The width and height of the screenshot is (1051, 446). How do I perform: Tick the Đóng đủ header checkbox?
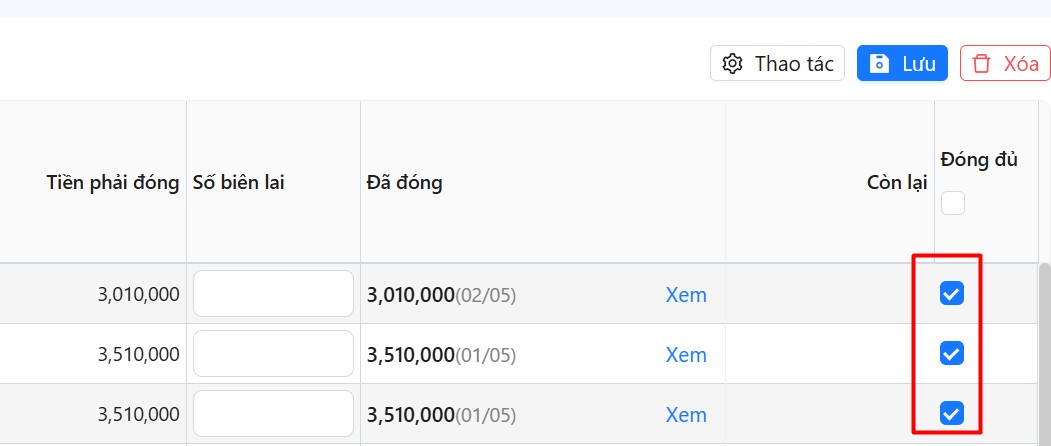coord(953,203)
